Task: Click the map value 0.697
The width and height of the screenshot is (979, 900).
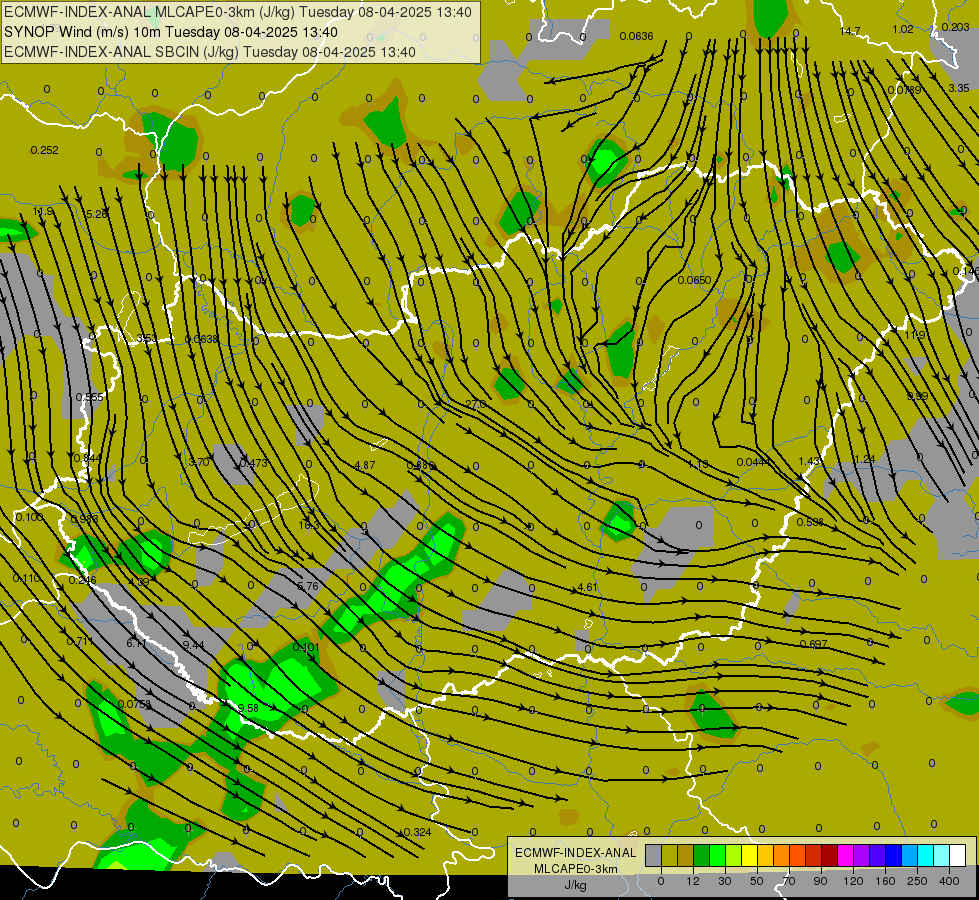Action: [814, 644]
